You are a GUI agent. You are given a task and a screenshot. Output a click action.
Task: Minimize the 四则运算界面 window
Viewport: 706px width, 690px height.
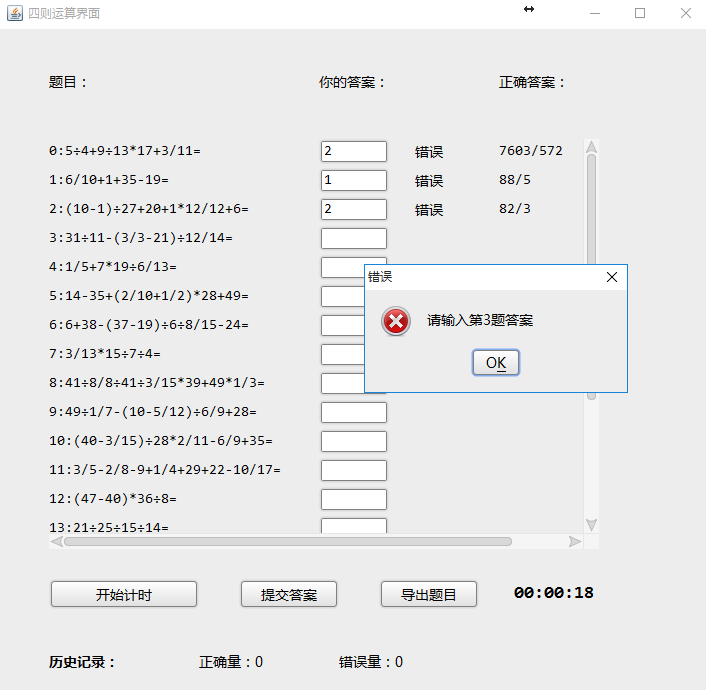(595, 14)
